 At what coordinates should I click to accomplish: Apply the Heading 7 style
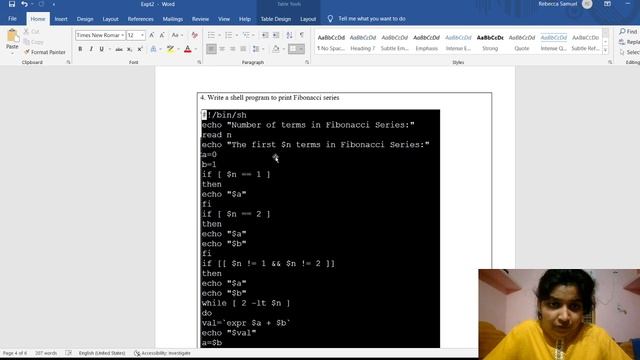[x=363, y=42]
